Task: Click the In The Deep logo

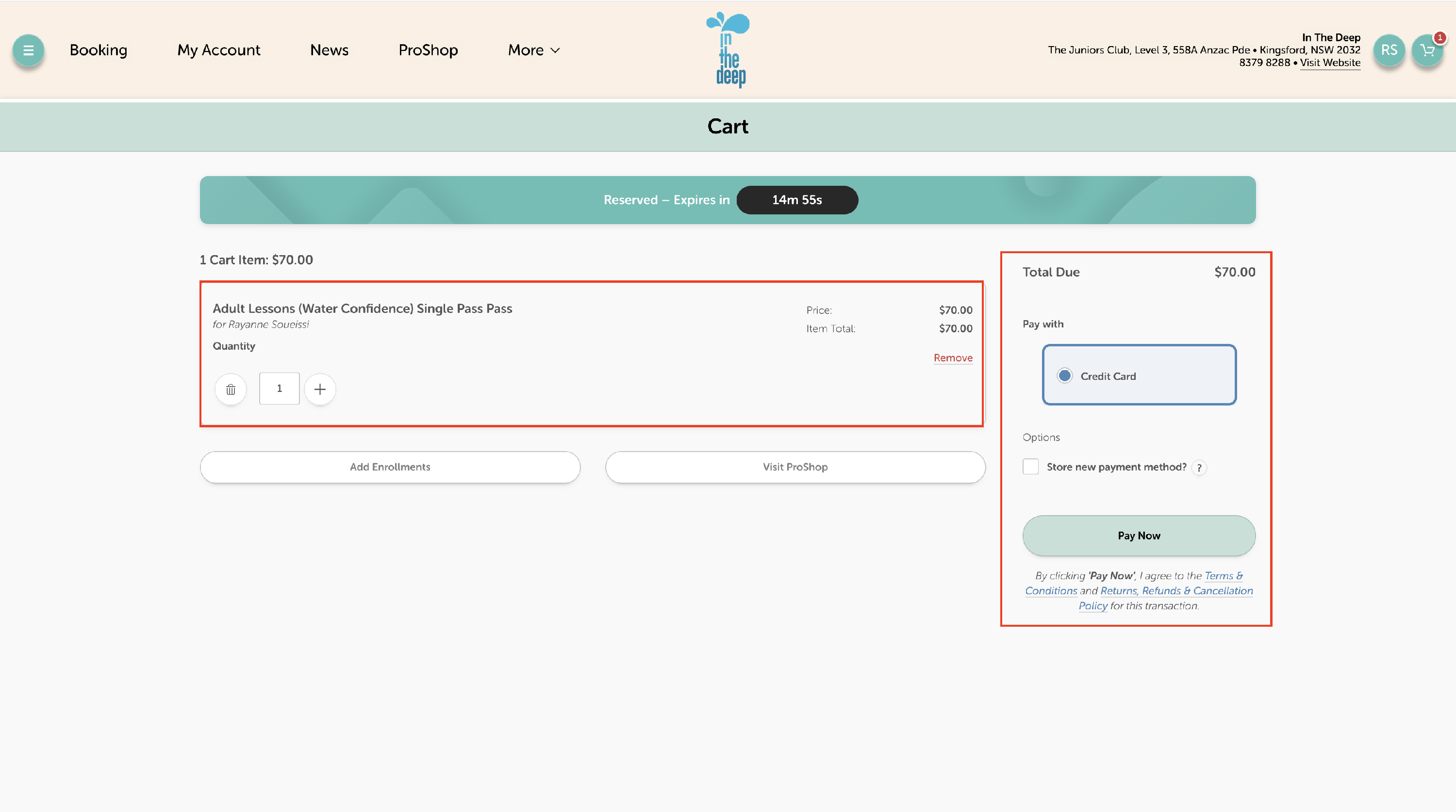Action: click(728, 50)
